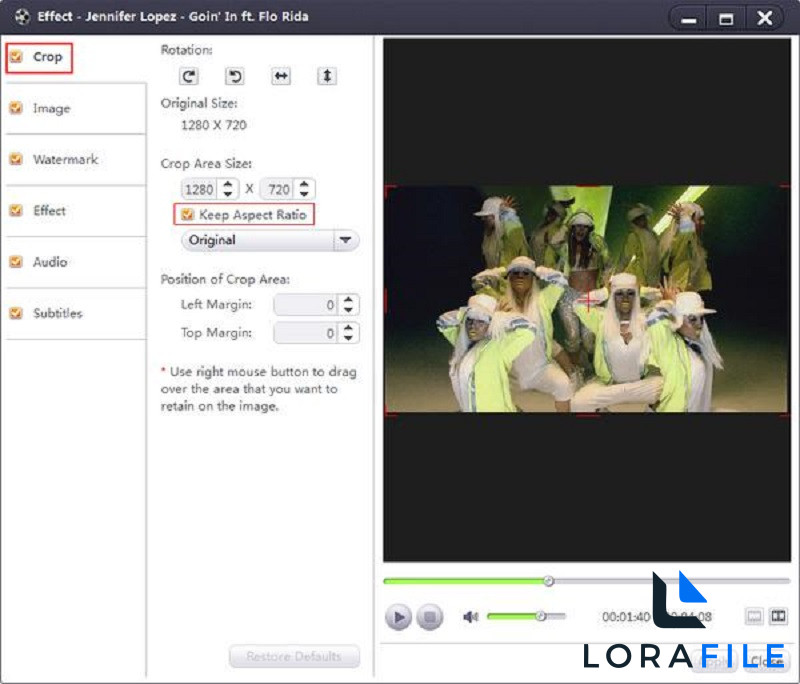Open the Original aspect ratio dropdown
Screen dimensions: 800x684
[x=270, y=240]
